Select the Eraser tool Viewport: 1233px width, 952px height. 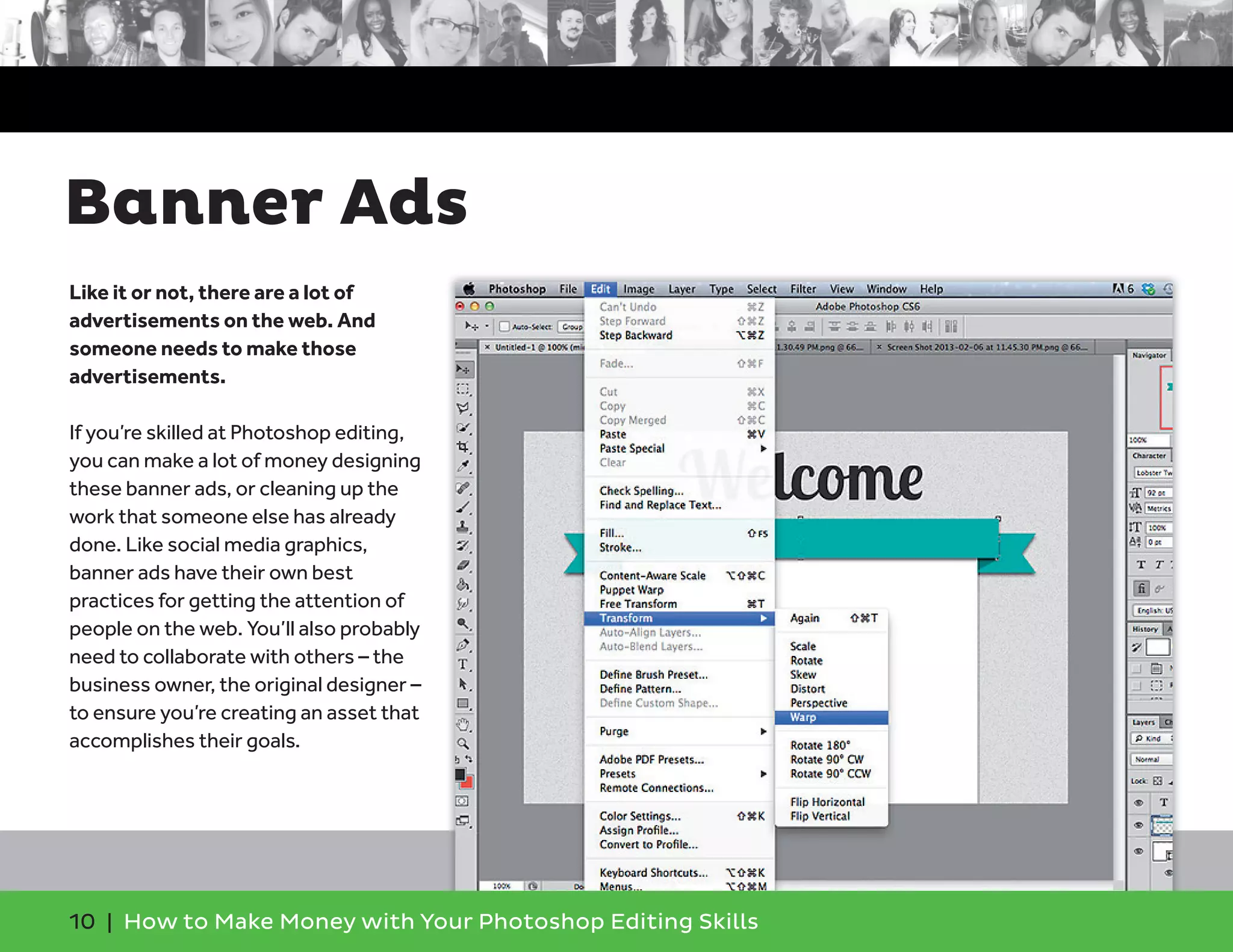tap(464, 566)
